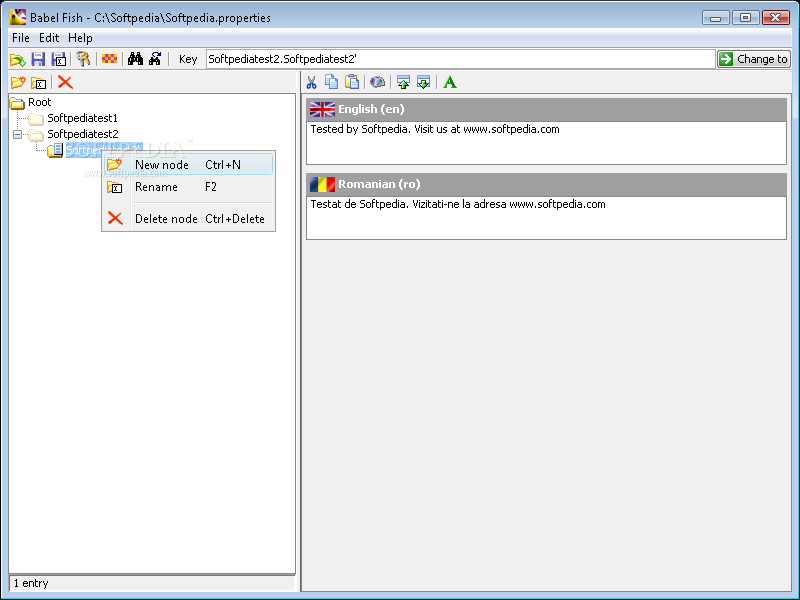
Task: Click the Save As floppy icon
Action: pyautogui.click(x=59, y=59)
